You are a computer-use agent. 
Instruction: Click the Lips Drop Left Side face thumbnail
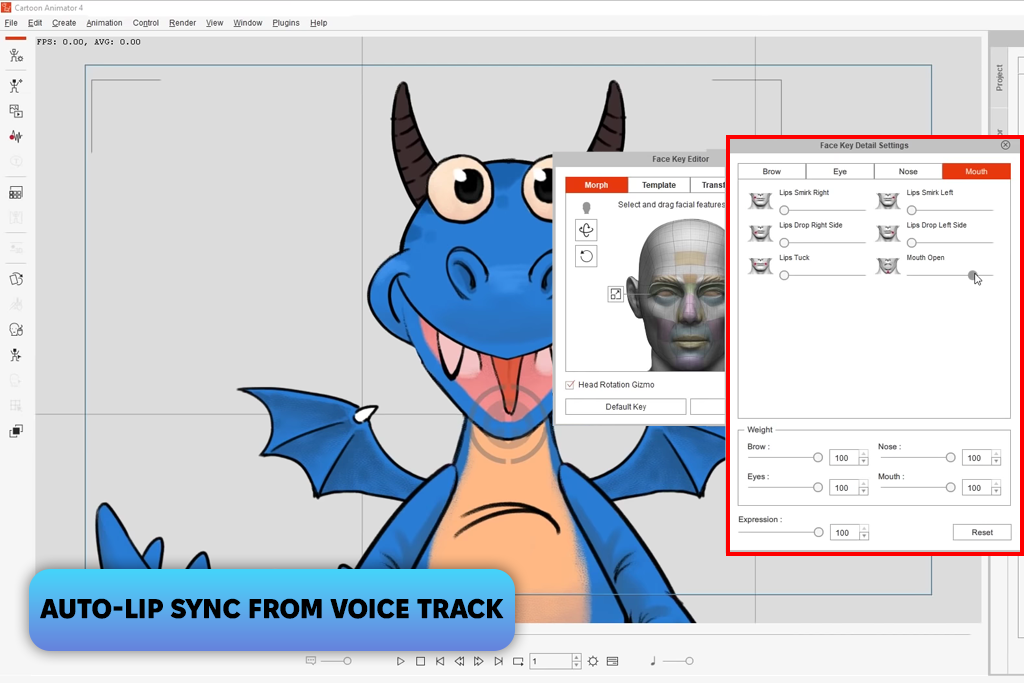click(888, 232)
